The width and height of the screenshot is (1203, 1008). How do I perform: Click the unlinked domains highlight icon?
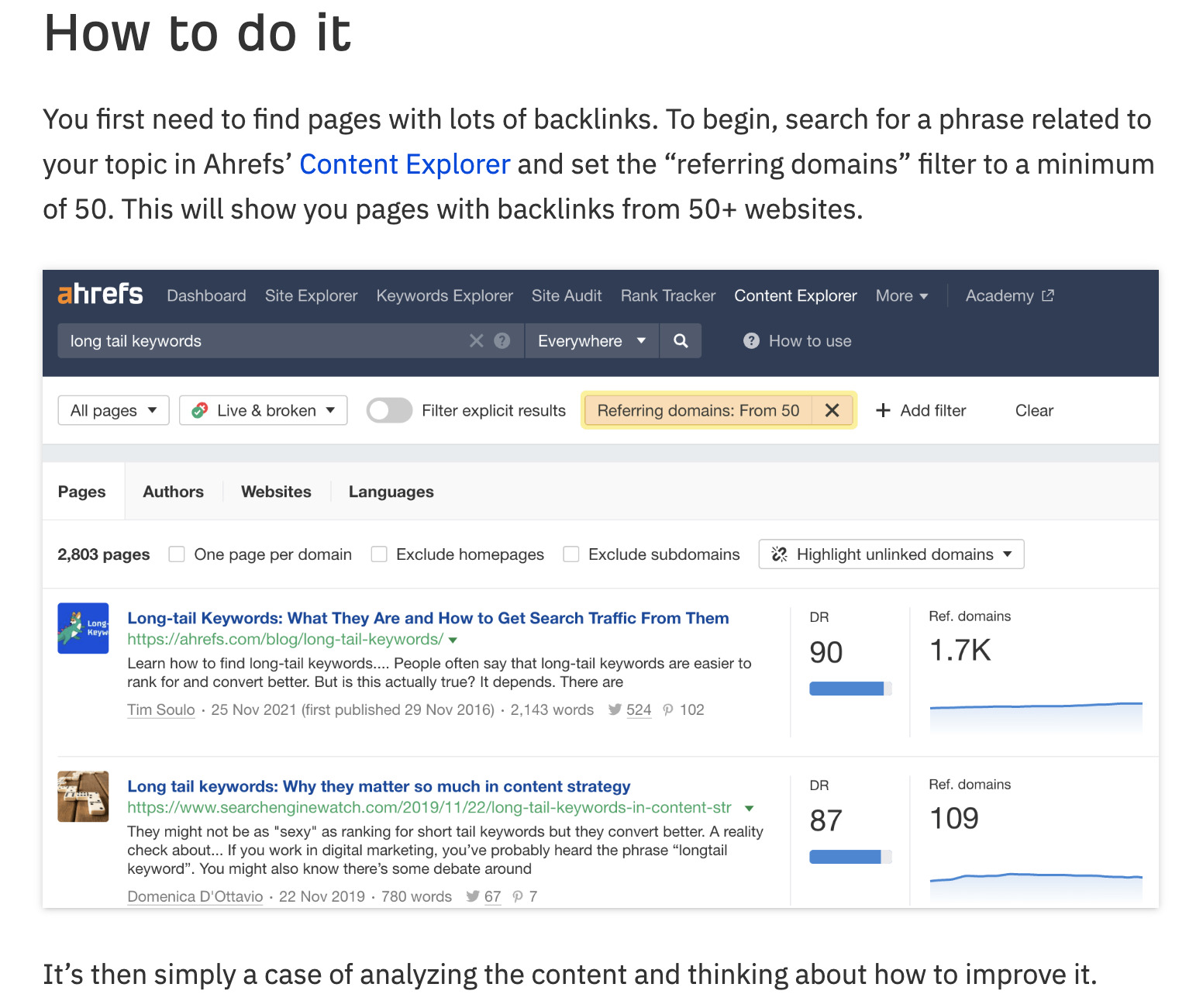coord(778,554)
